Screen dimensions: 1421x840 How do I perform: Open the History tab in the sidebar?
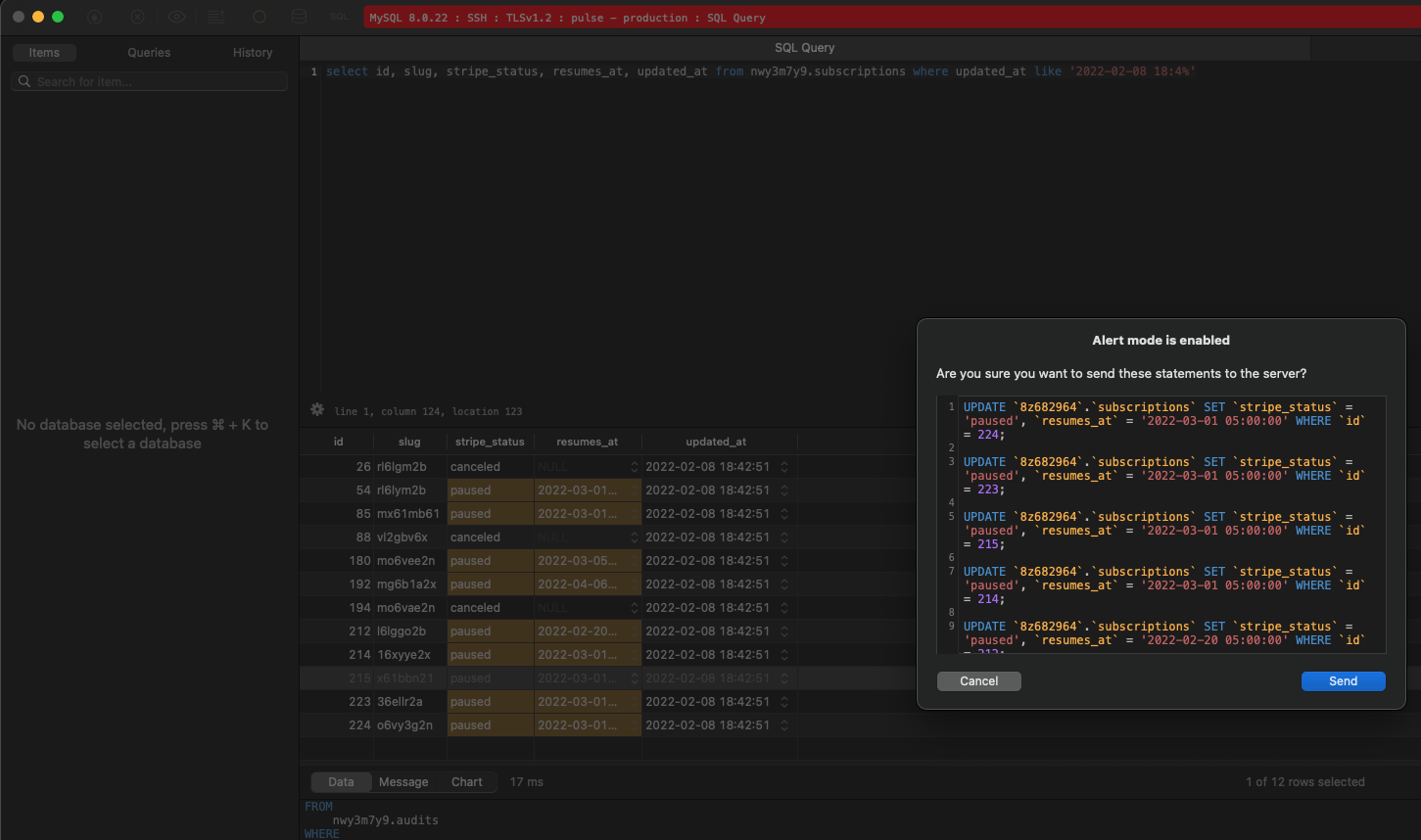coord(252,52)
